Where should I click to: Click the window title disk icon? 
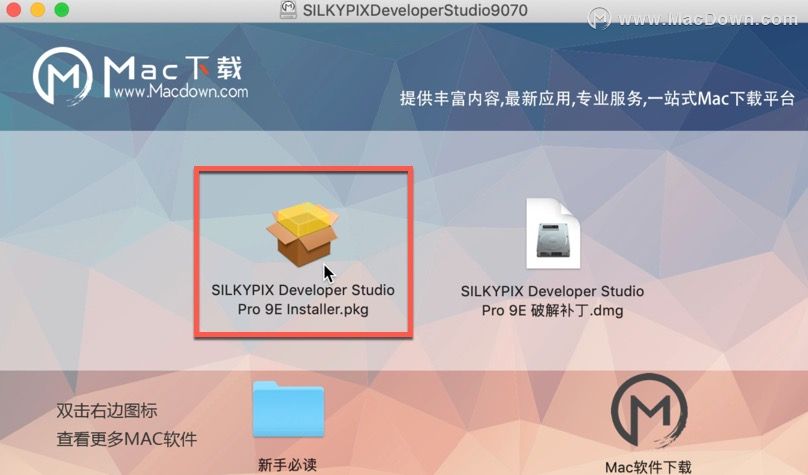tap(288, 10)
